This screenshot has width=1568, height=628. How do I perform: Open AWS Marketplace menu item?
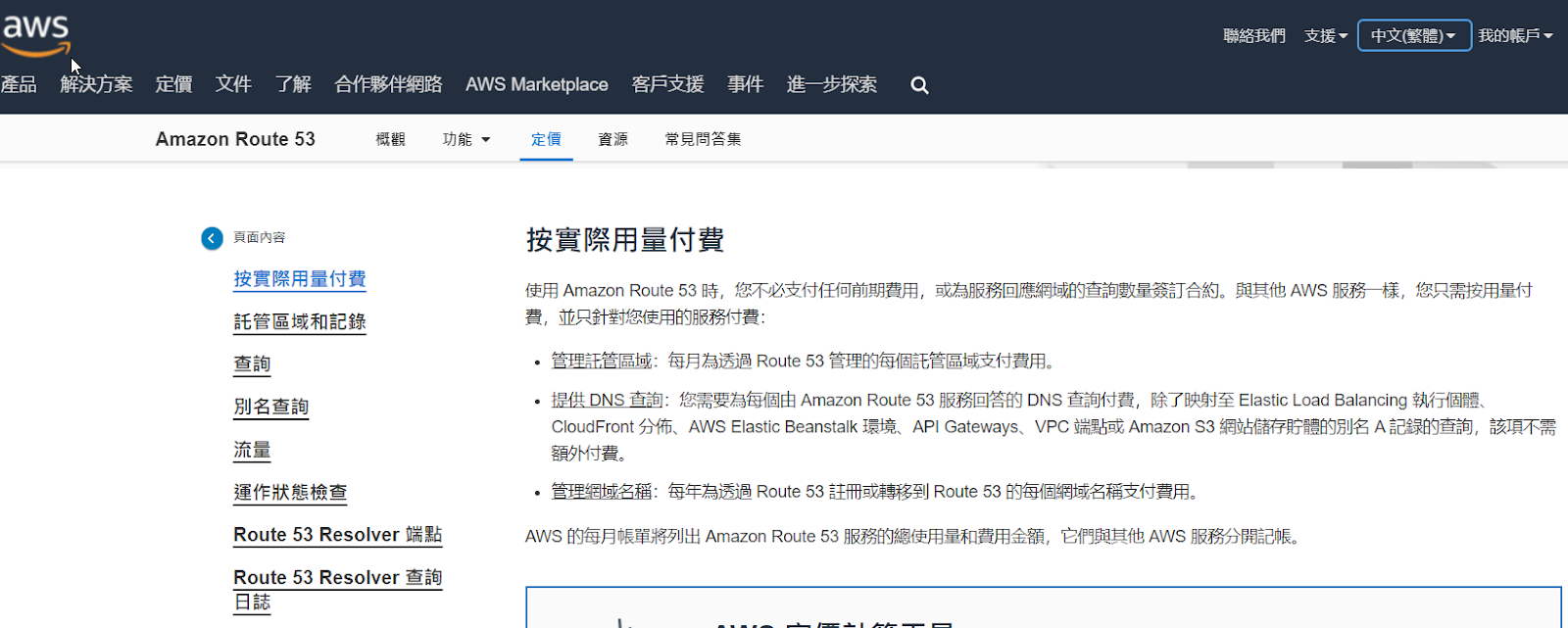click(537, 84)
